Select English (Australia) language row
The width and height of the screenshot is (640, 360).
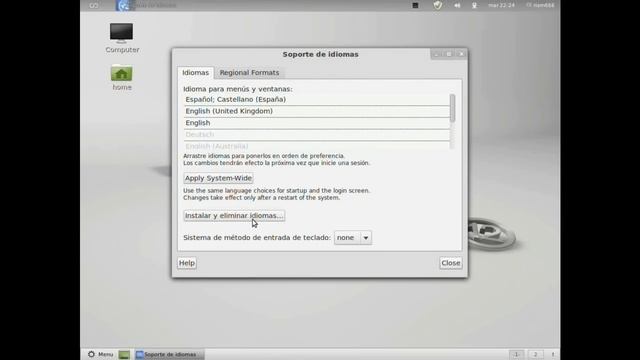[316, 146]
